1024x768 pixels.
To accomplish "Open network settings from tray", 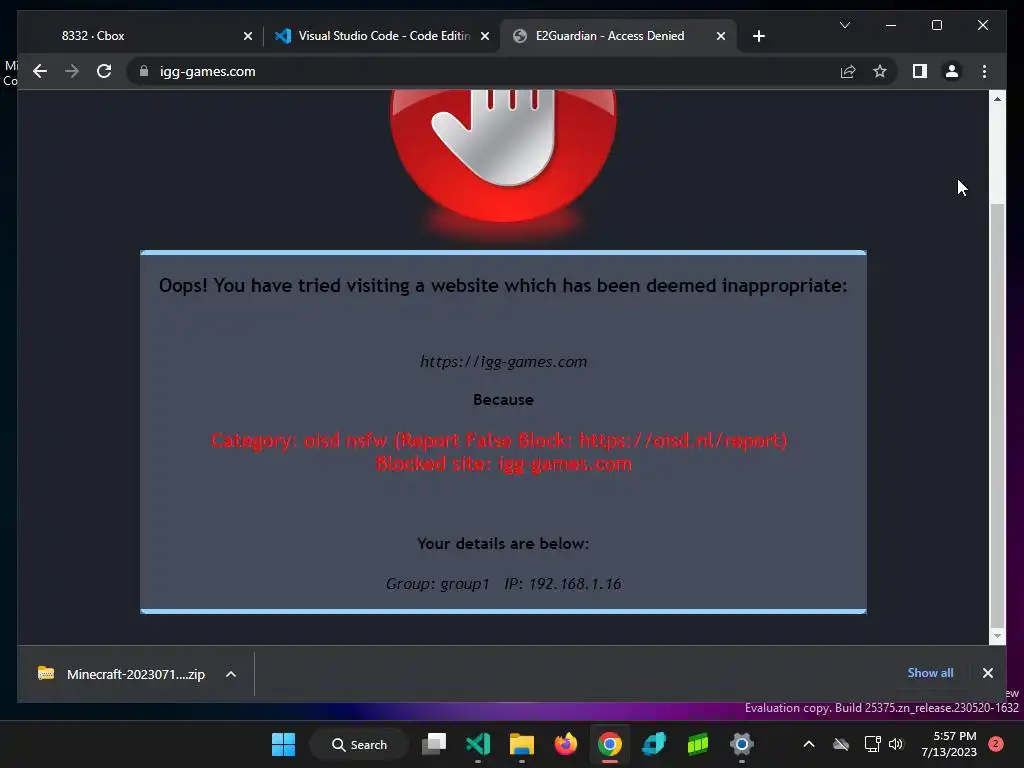I will point(872,744).
